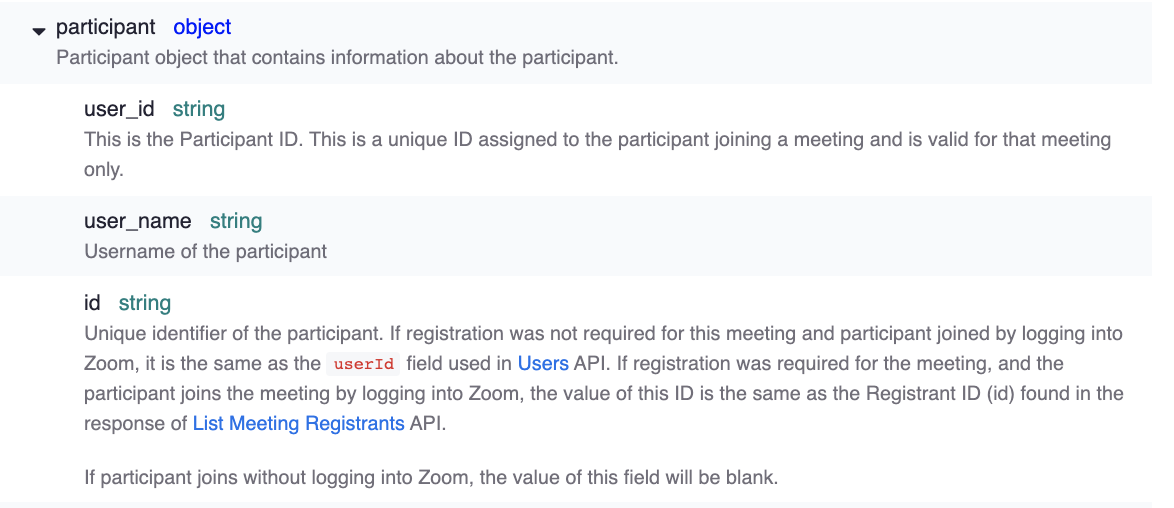Click the 'field will be blank' text
Viewport: 1174px width, 508px height.
(x=700, y=477)
